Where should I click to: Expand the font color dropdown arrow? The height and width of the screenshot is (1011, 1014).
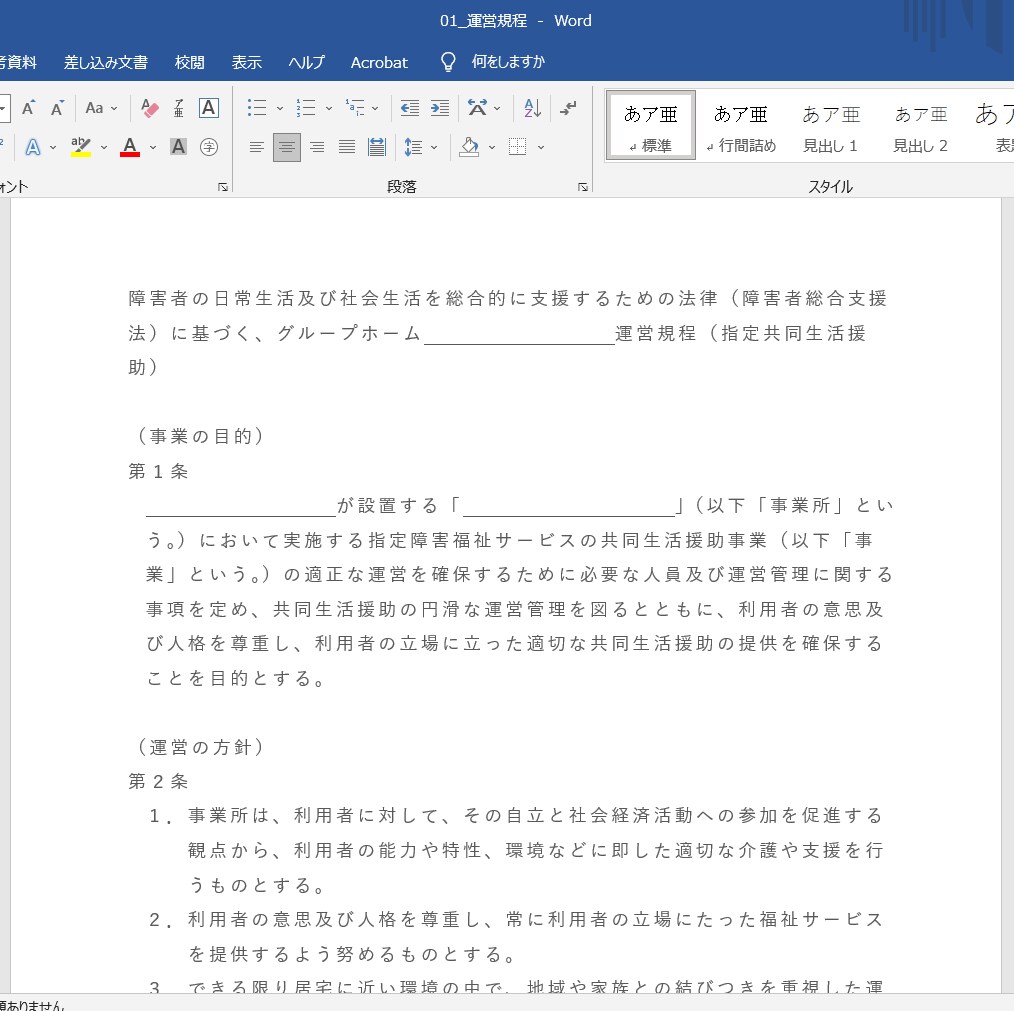[153, 147]
